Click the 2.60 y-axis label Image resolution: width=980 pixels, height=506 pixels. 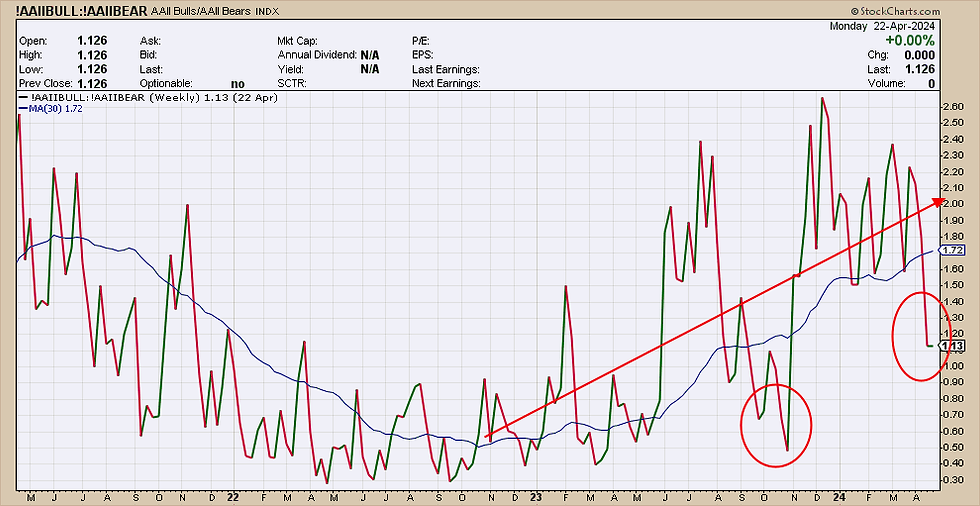click(x=953, y=106)
